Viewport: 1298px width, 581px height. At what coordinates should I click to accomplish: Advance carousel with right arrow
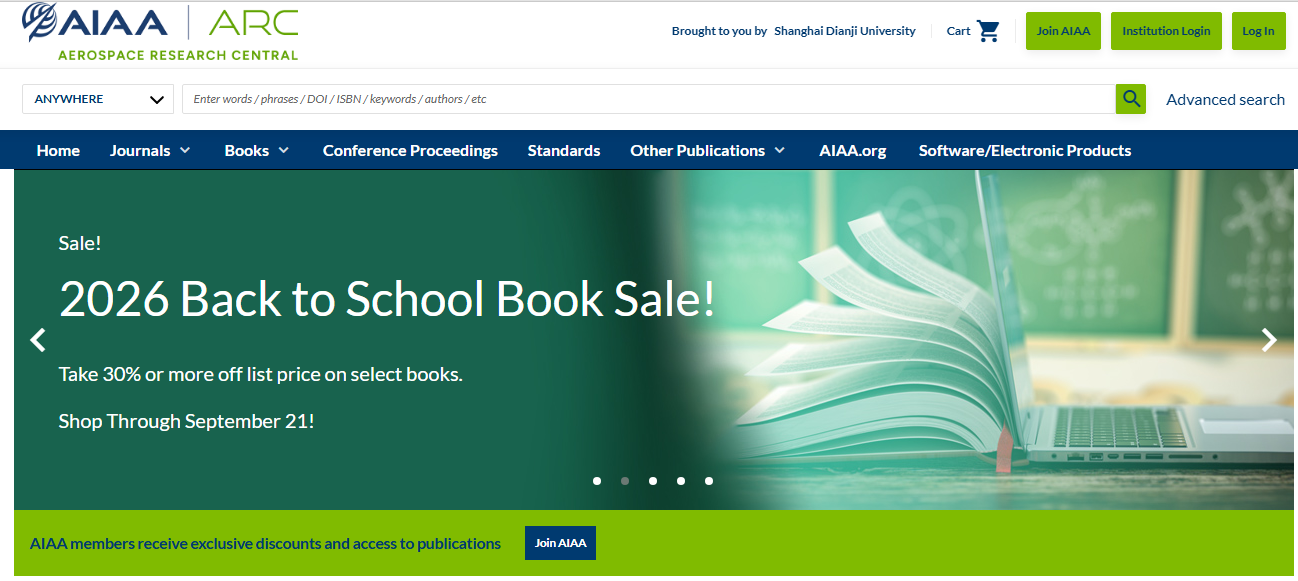point(1269,340)
